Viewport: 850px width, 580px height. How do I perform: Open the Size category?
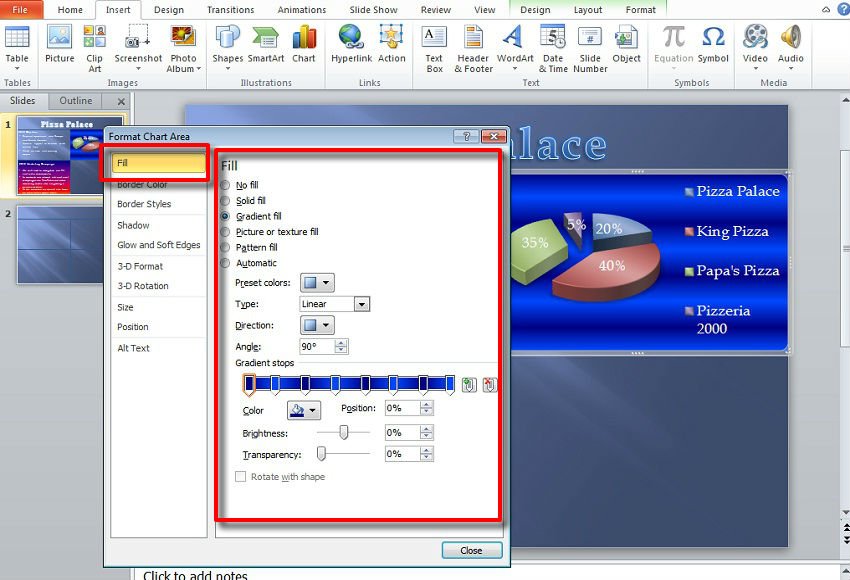click(125, 307)
